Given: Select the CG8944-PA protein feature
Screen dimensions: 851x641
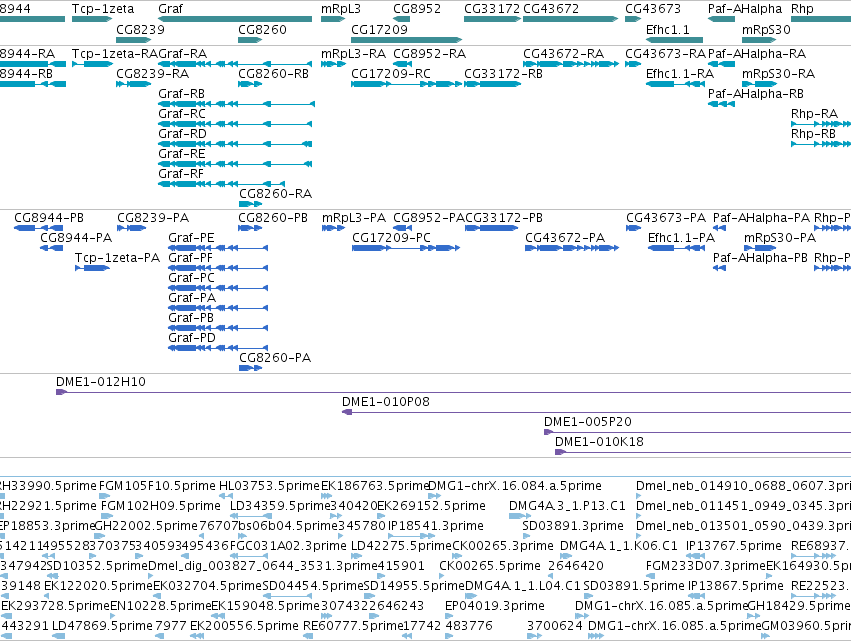Looking at the screenshot, I should coord(52,248).
